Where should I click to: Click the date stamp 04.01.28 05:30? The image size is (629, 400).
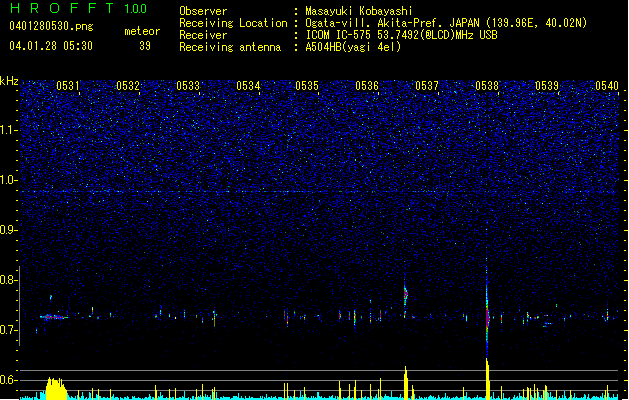[x=51, y=46]
